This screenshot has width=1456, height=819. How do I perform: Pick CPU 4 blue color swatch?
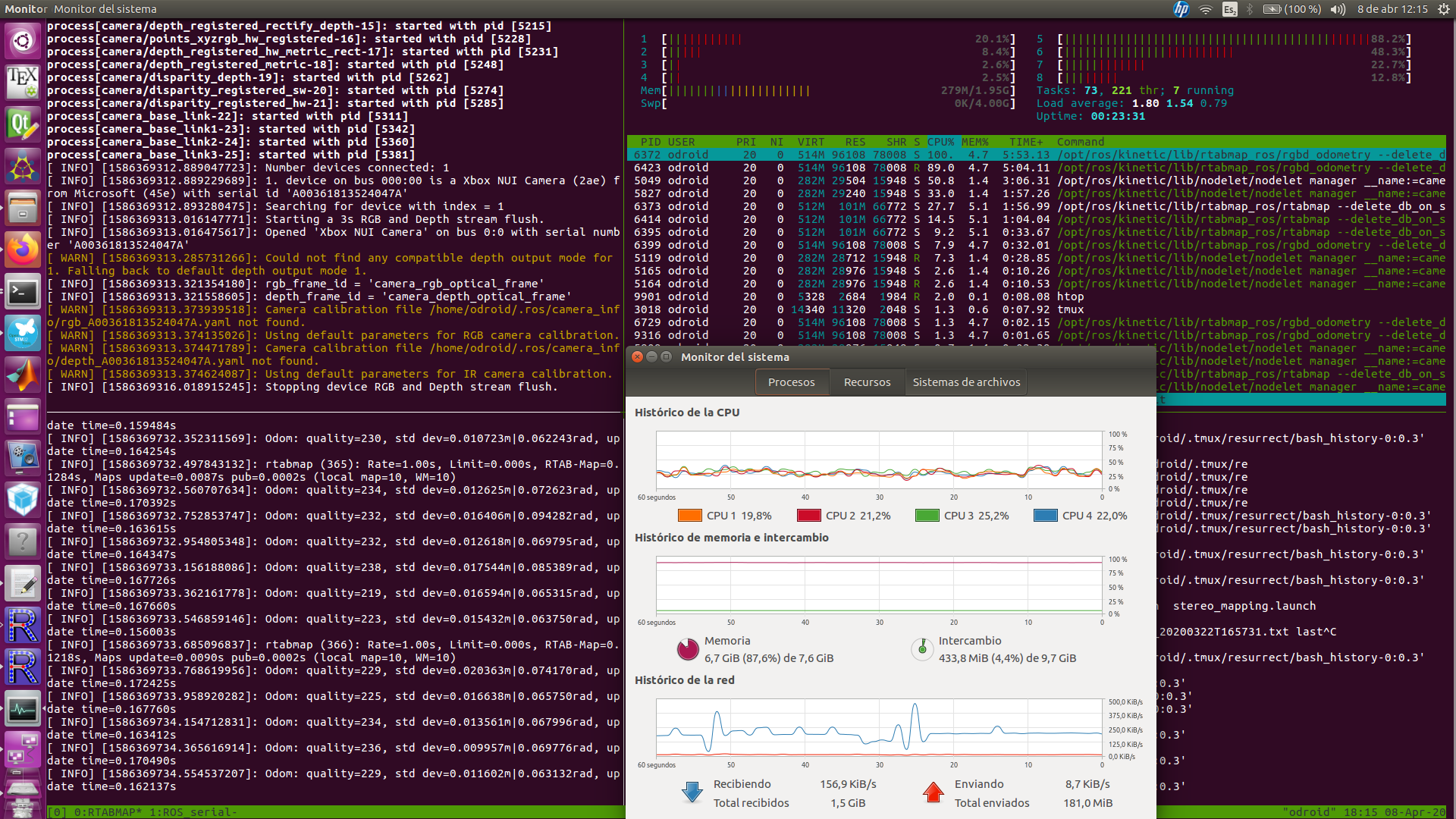[1045, 516]
